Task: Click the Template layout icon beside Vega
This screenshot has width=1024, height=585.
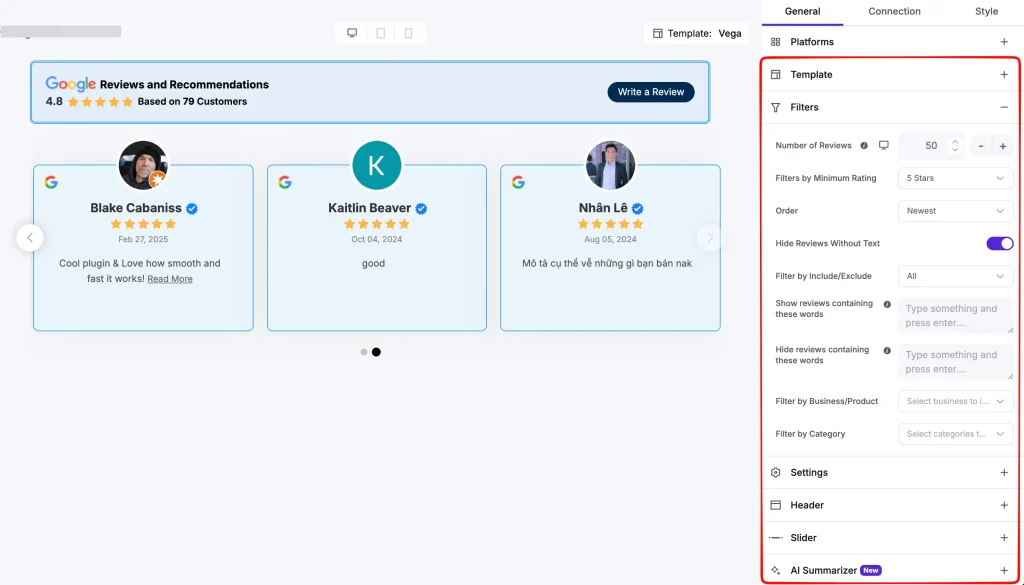Action: [658, 33]
